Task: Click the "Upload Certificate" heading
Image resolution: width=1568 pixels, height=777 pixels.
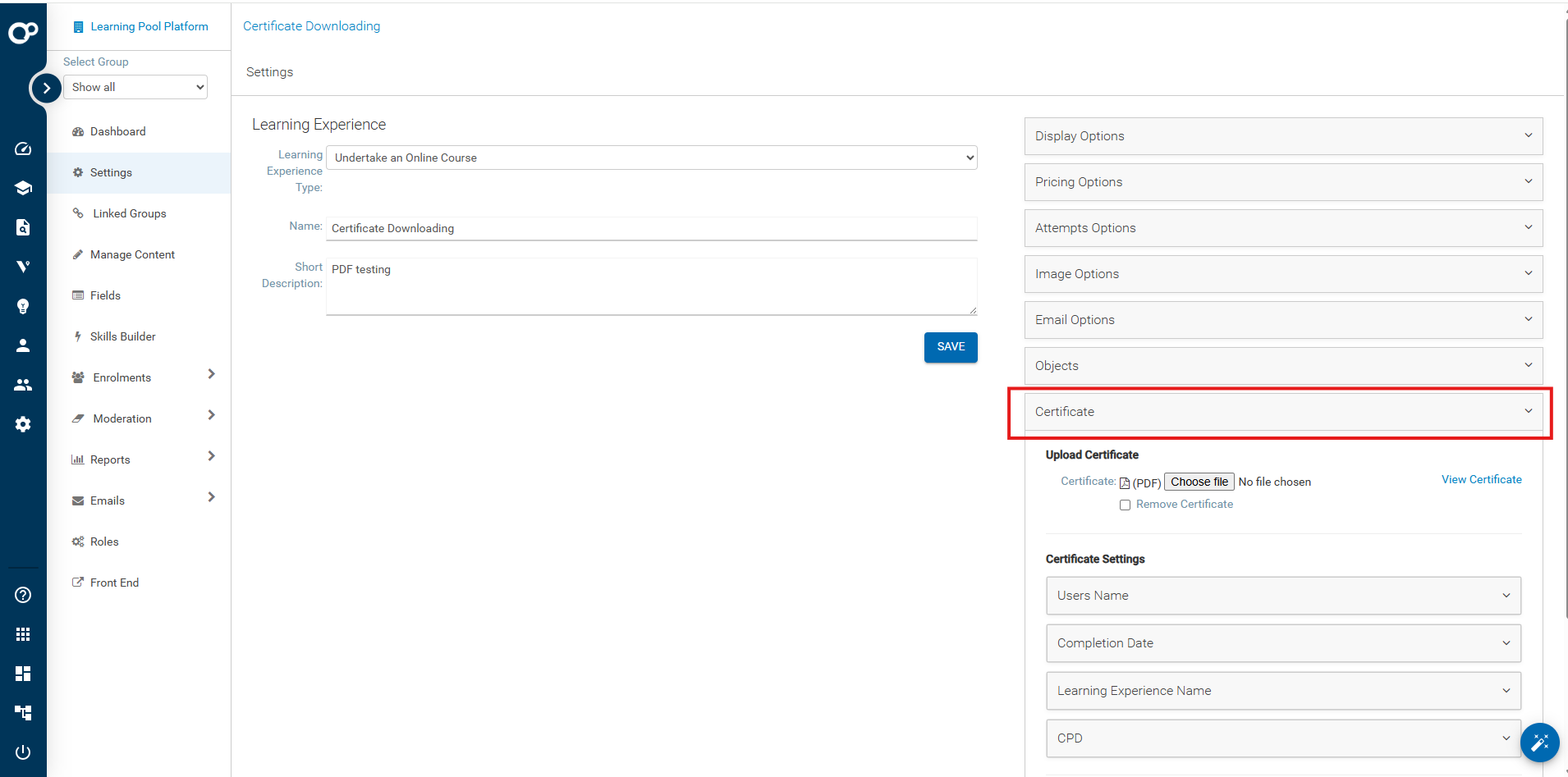Action: [x=1092, y=455]
